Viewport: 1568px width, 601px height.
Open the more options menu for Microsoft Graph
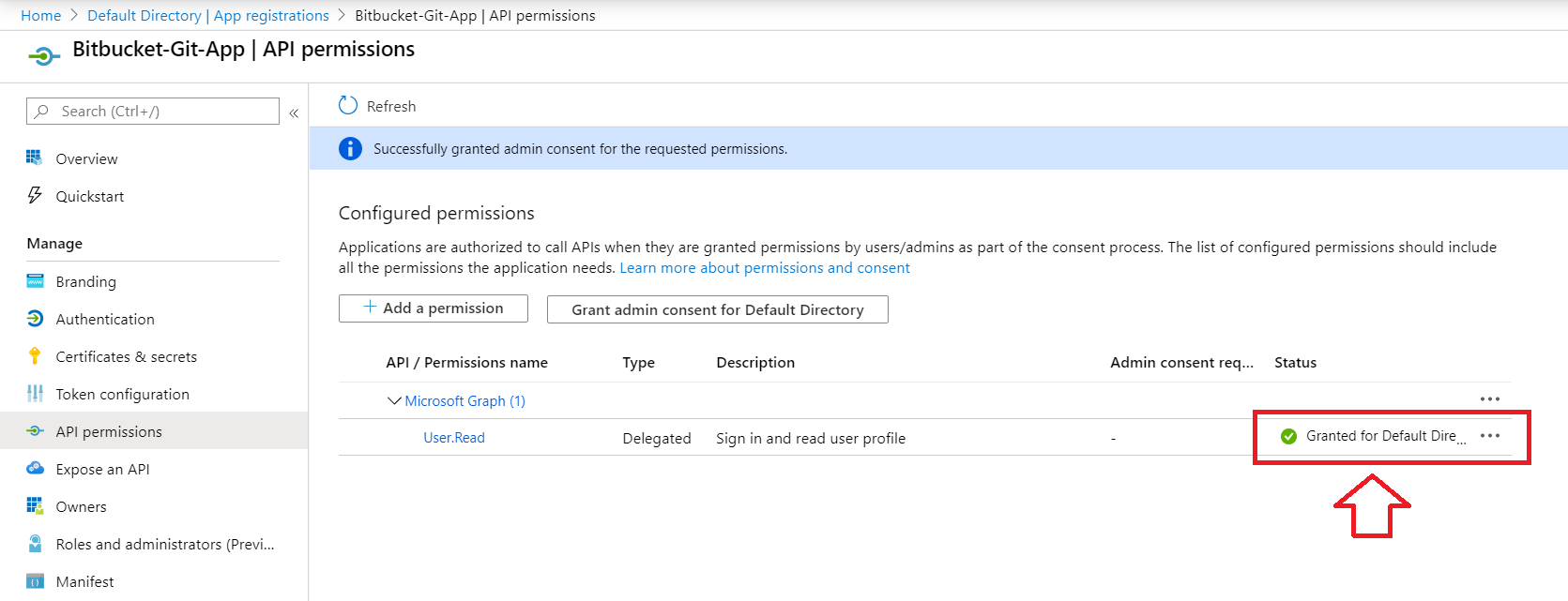[1490, 399]
